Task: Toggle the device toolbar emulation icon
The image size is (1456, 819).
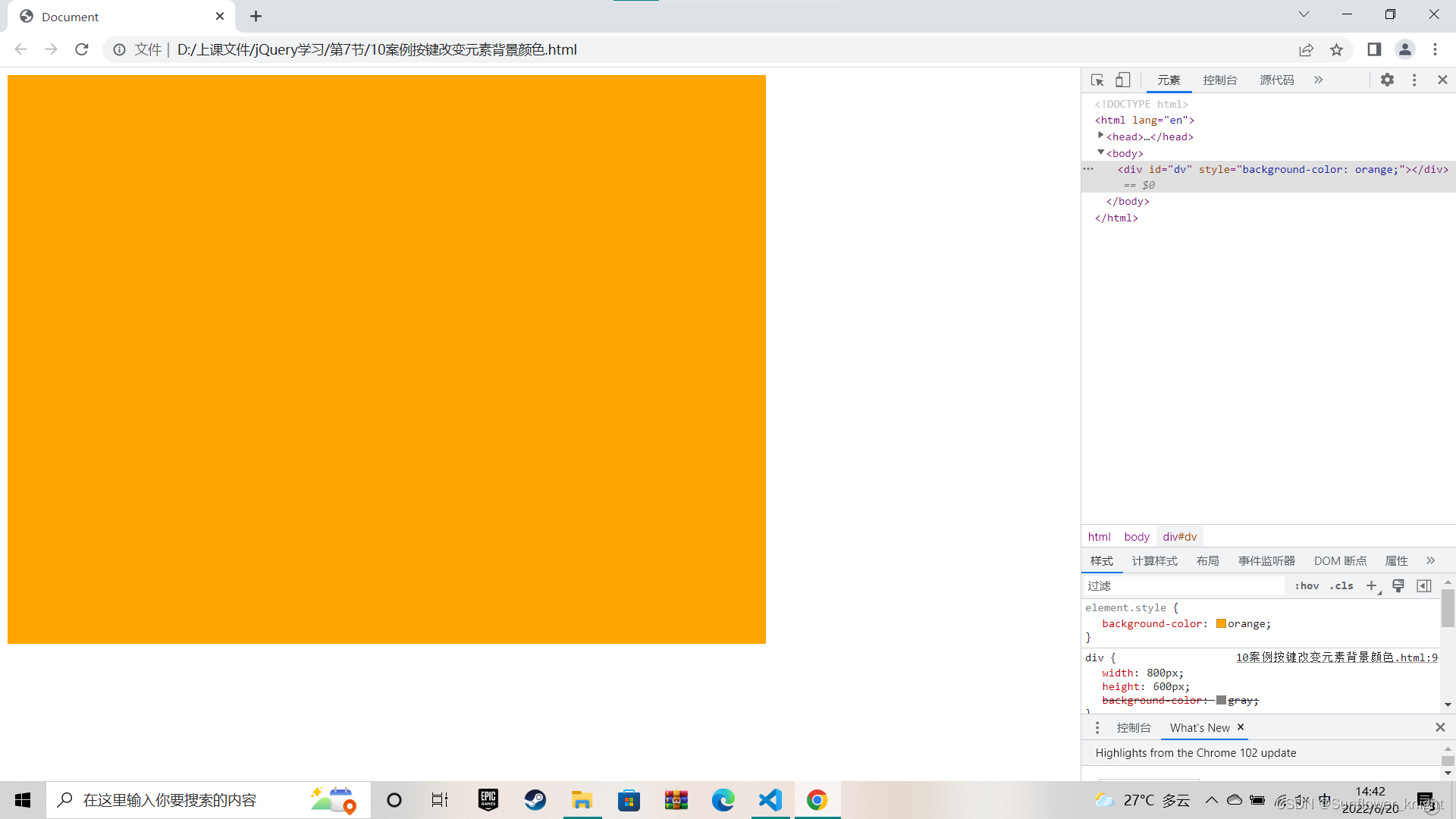Action: [x=1123, y=80]
